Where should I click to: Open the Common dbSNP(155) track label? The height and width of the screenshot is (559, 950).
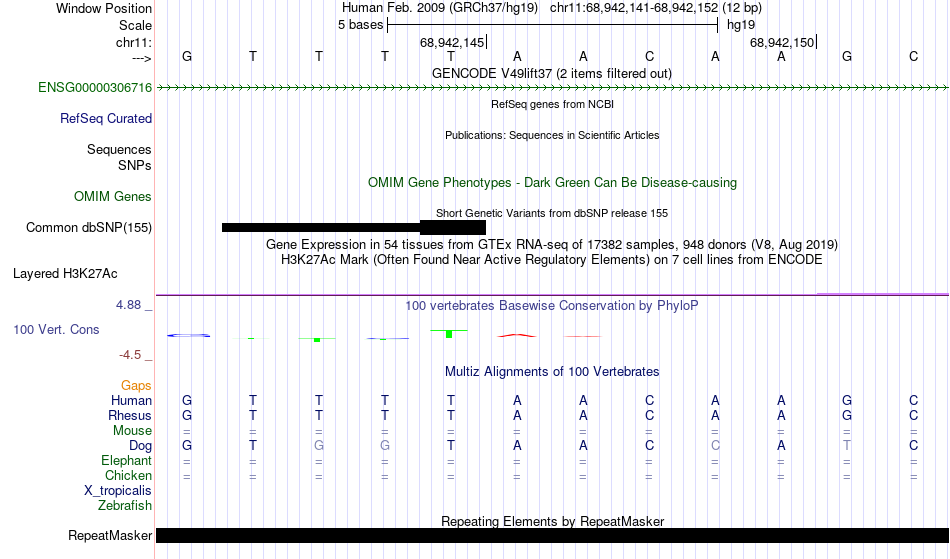pyautogui.click(x=89, y=228)
